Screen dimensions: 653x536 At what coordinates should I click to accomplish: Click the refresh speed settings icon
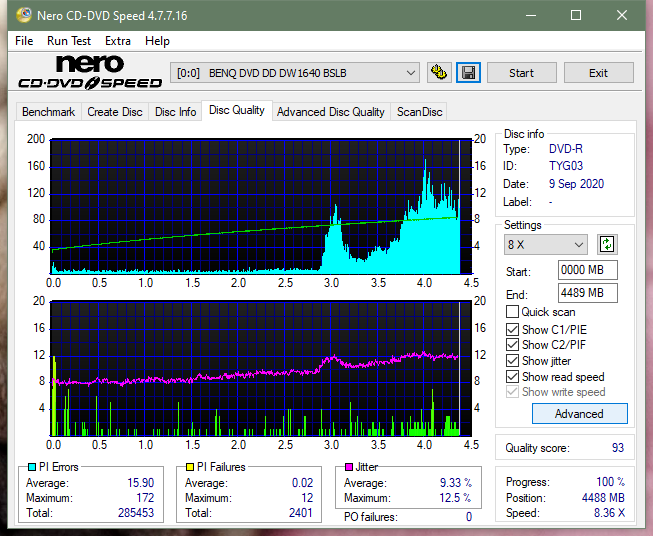coord(607,244)
